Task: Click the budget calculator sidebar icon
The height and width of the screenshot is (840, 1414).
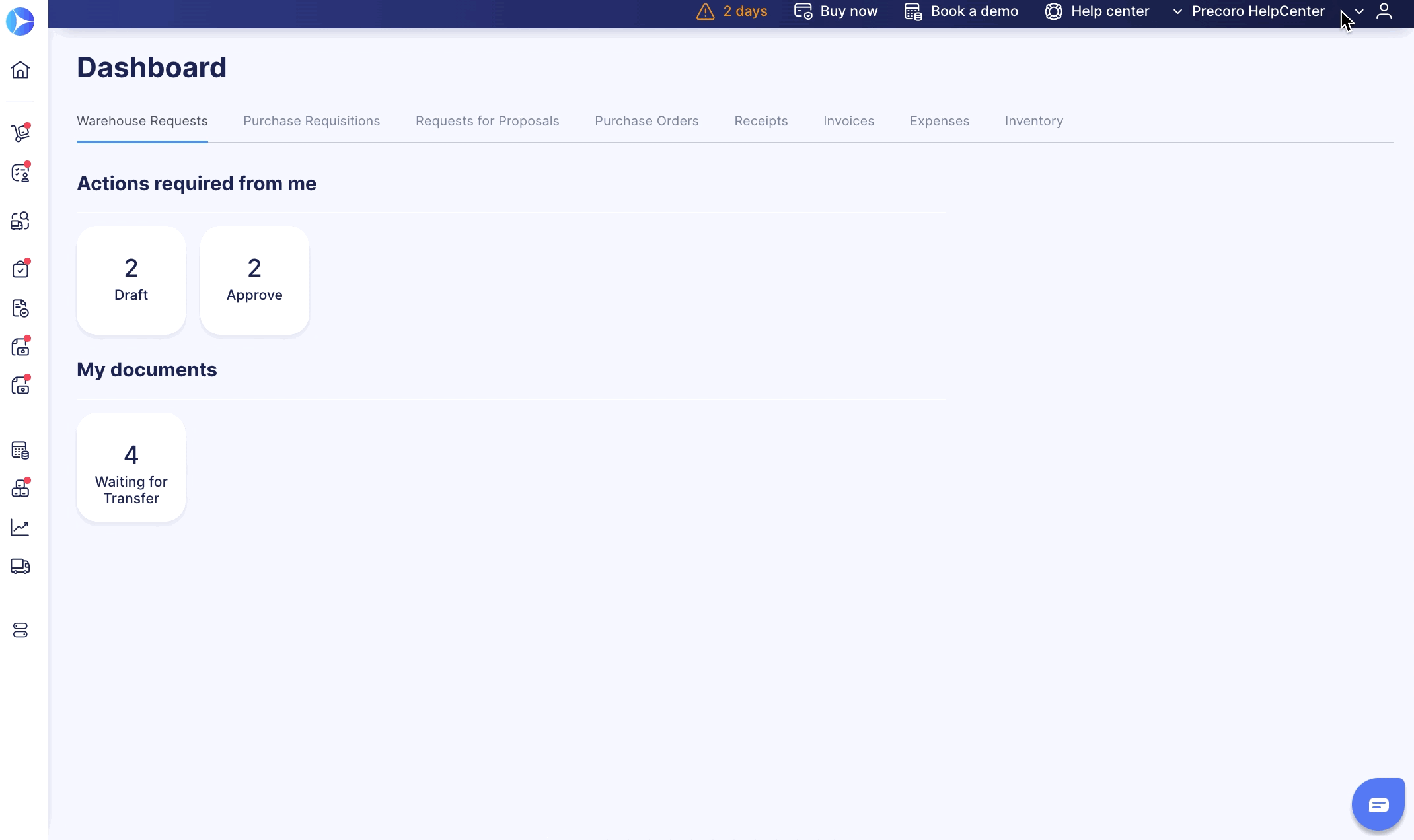Action: tap(20, 450)
